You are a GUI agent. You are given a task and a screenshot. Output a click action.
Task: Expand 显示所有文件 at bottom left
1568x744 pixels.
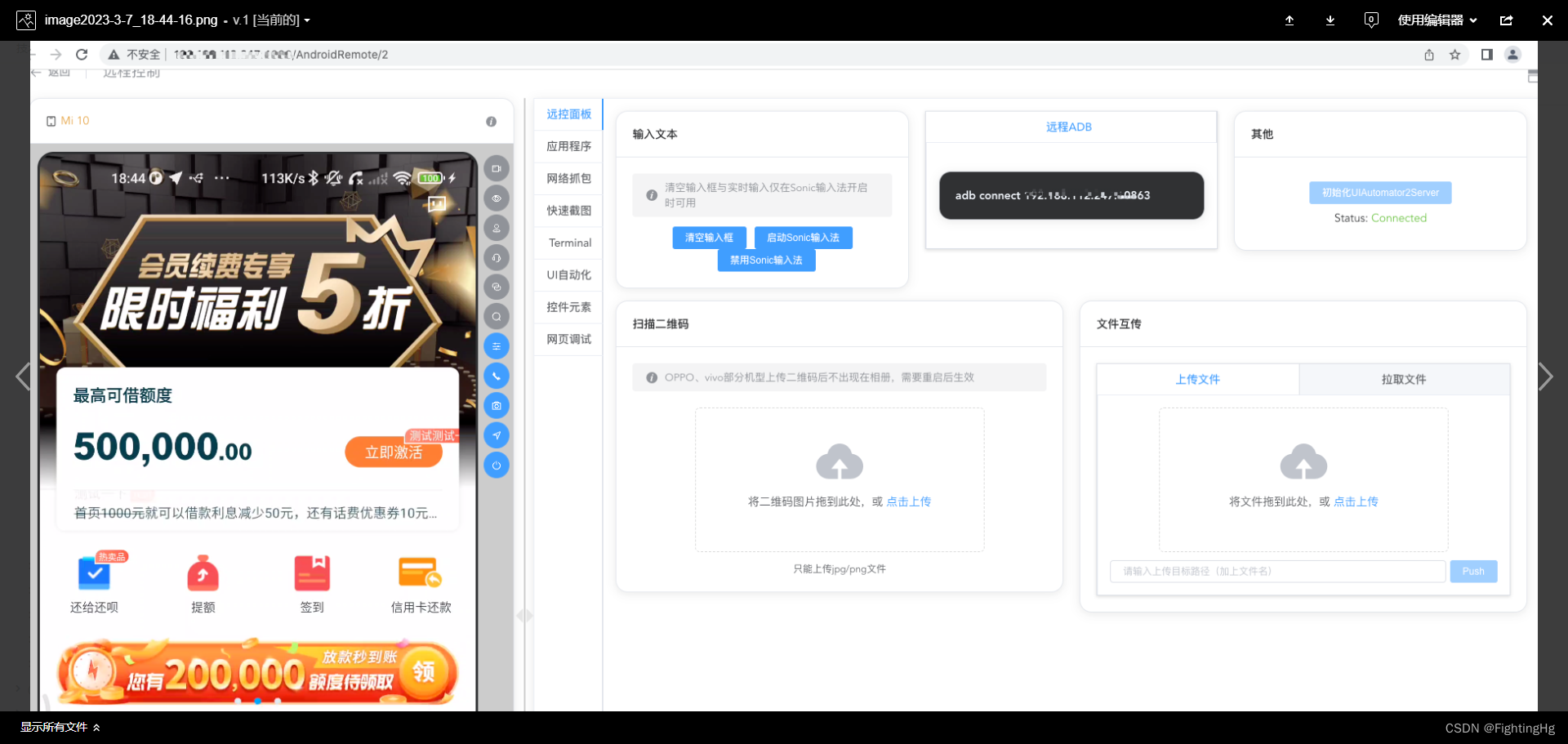pyautogui.click(x=60, y=728)
